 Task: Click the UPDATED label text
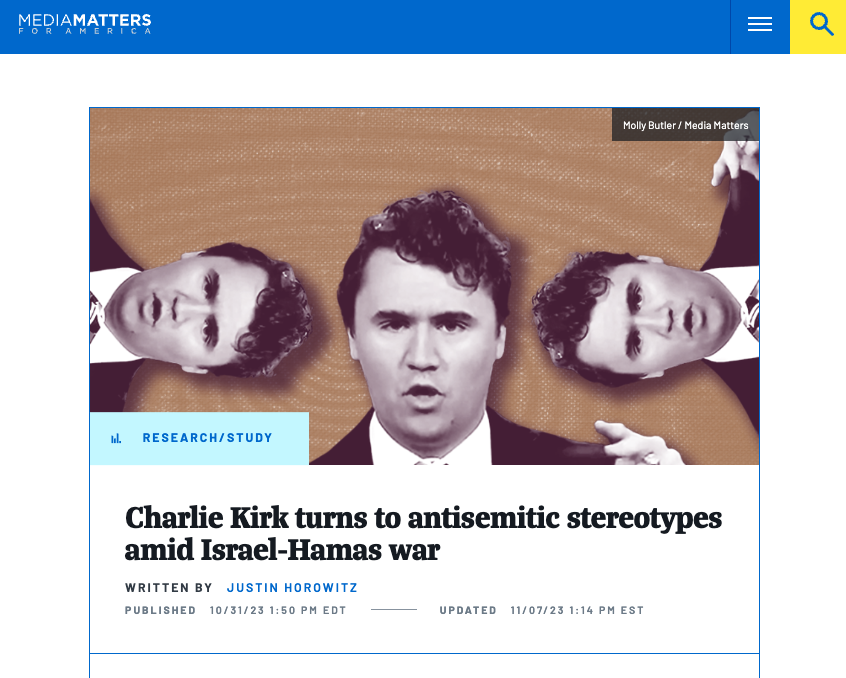(x=468, y=610)
